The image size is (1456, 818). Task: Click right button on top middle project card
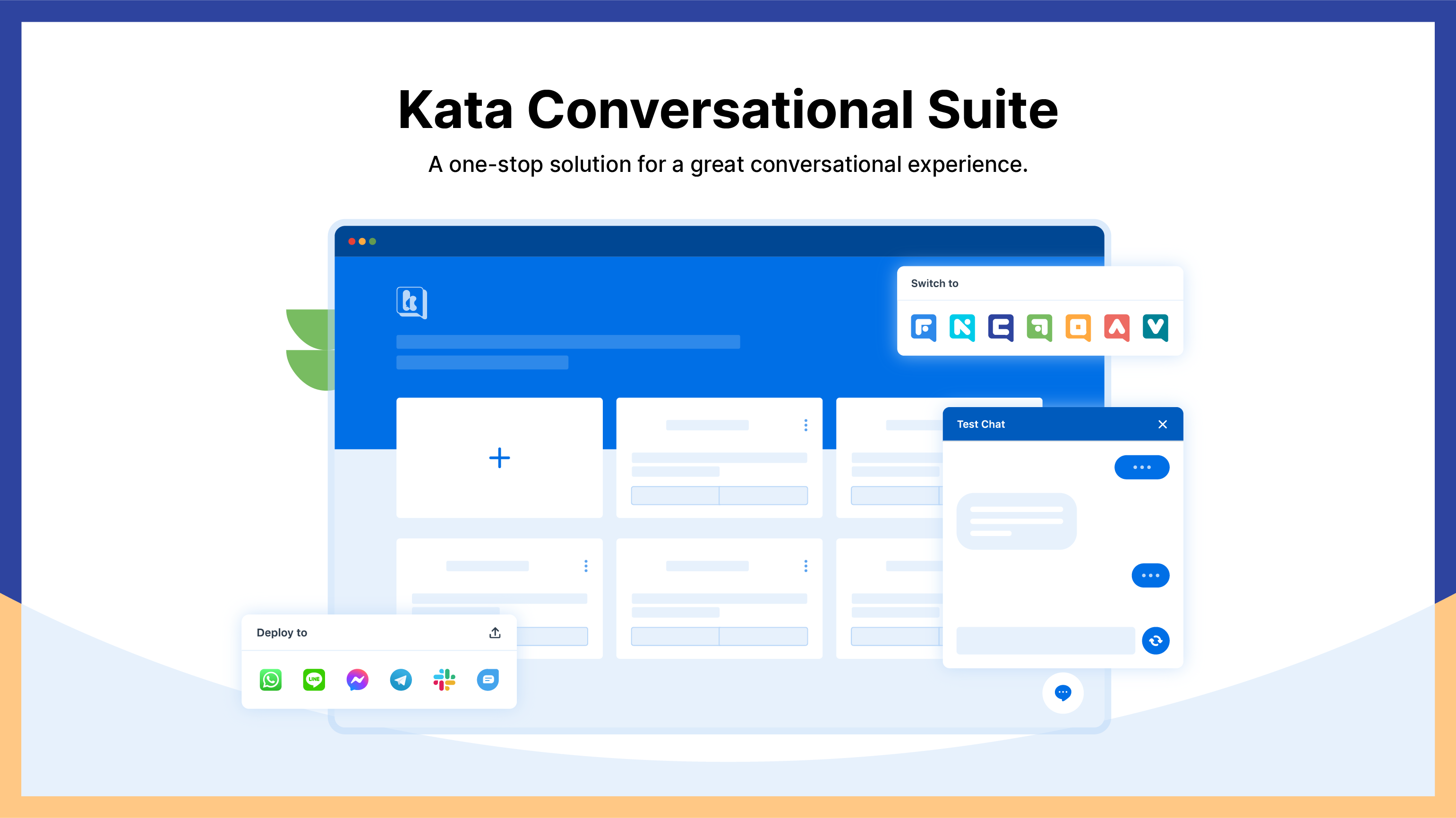pos(763,495)
